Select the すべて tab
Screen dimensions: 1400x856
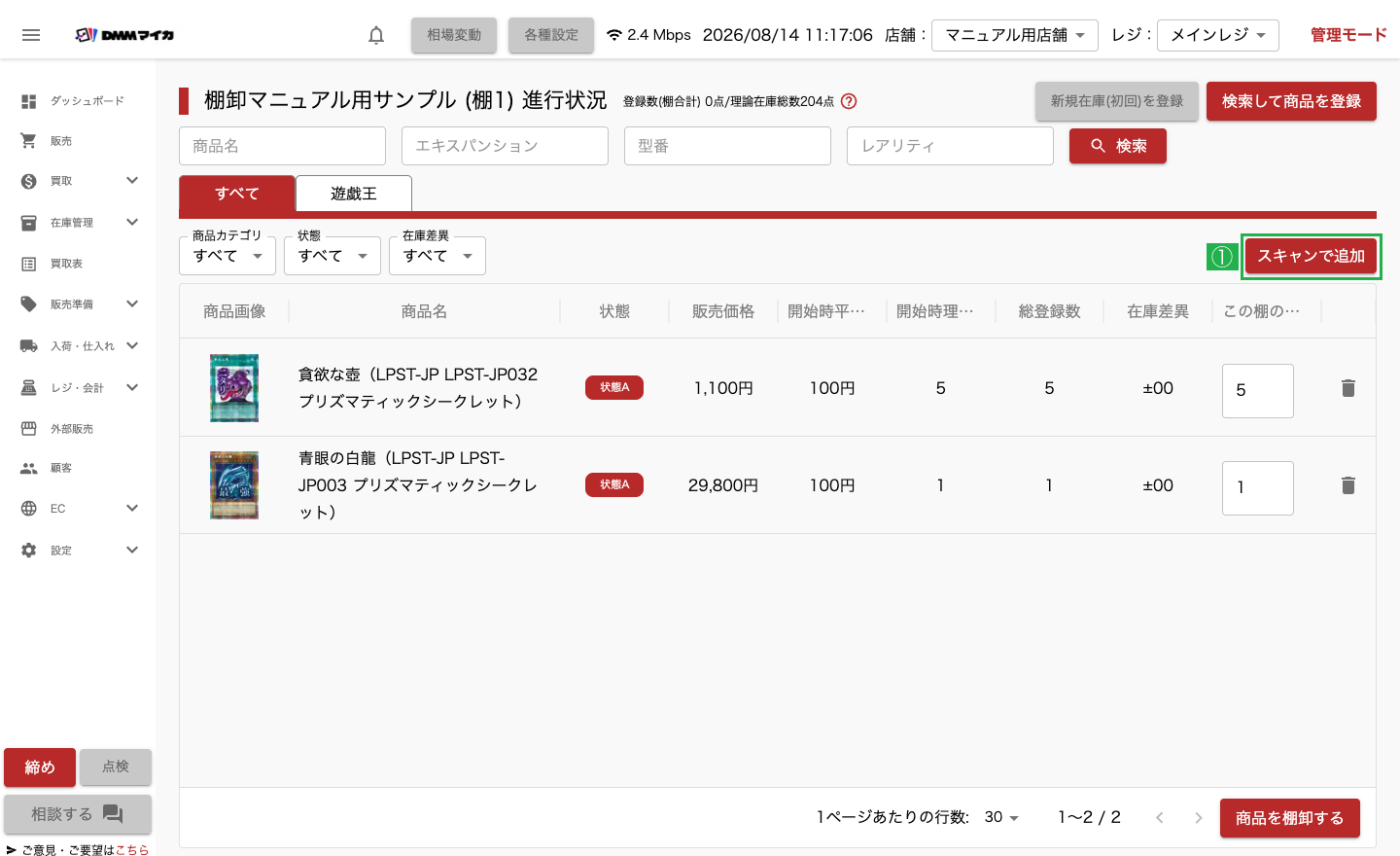point(237,194)
